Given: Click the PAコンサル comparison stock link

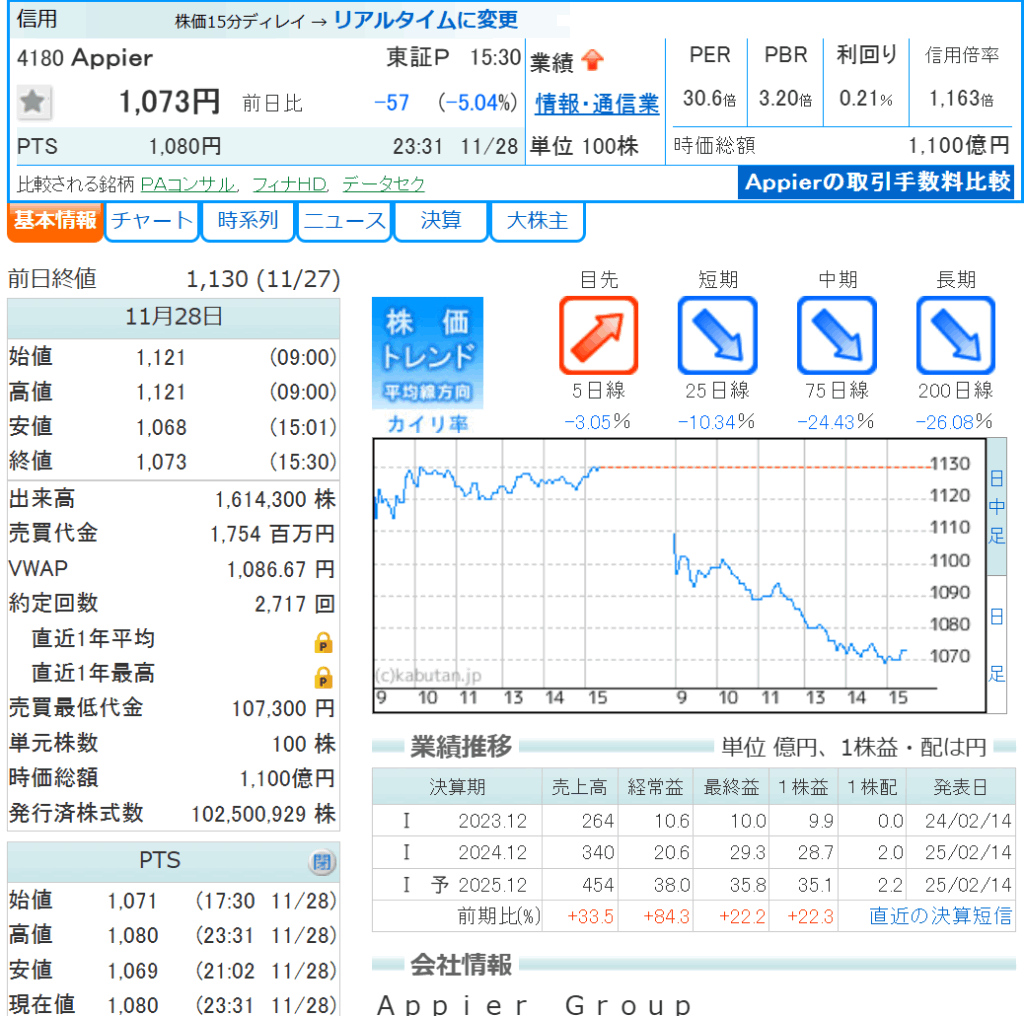Looking at the screenshot, I should (187, 184).
